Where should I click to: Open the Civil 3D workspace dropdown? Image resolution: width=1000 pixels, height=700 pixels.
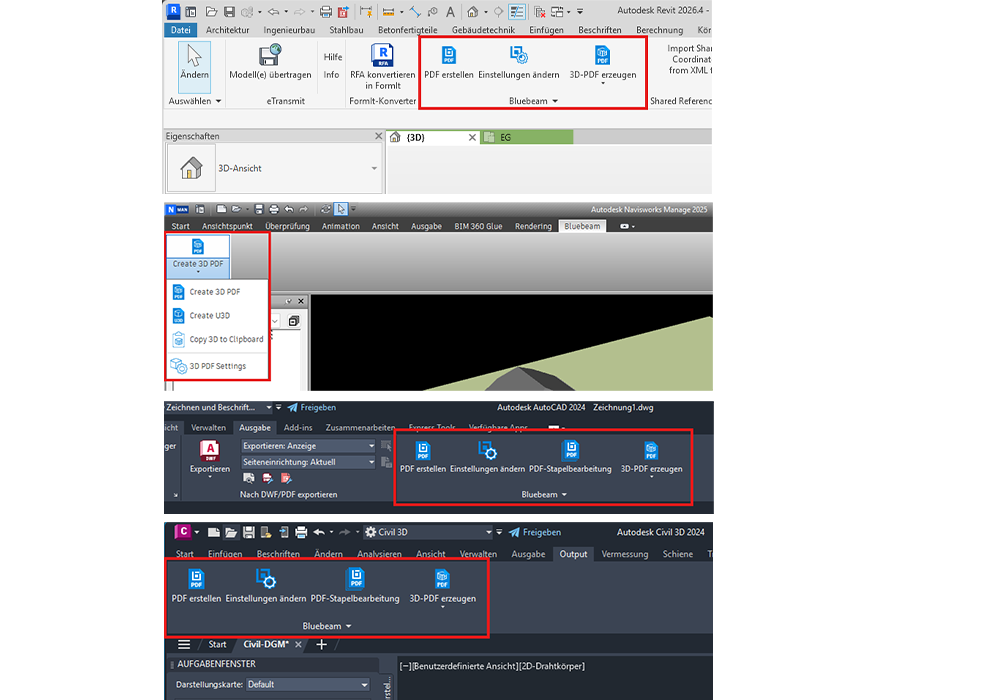pyautogui.click(x=428, y=532)
